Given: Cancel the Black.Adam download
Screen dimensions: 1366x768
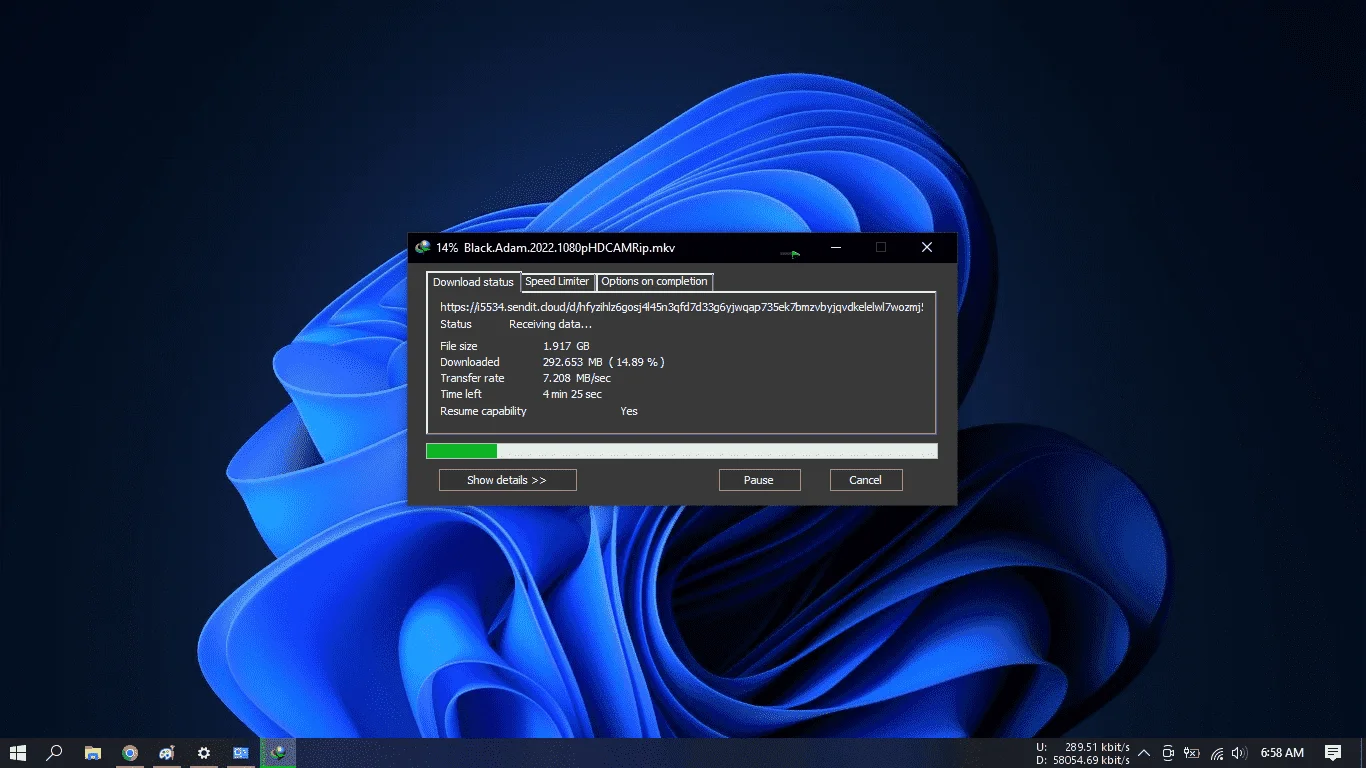Looking at the screenshot, I should [866, 480].
